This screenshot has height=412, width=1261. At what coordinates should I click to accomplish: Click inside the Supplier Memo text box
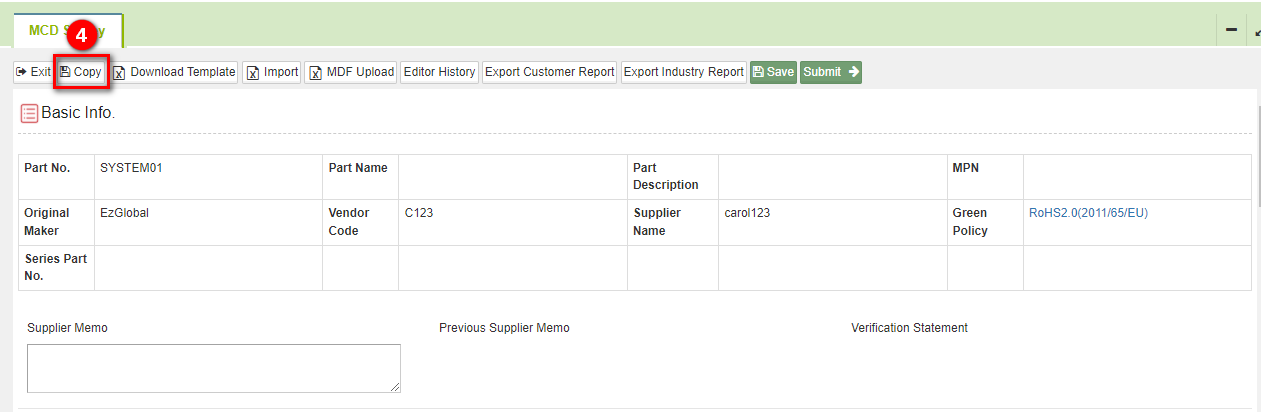(x=213, y=368)
